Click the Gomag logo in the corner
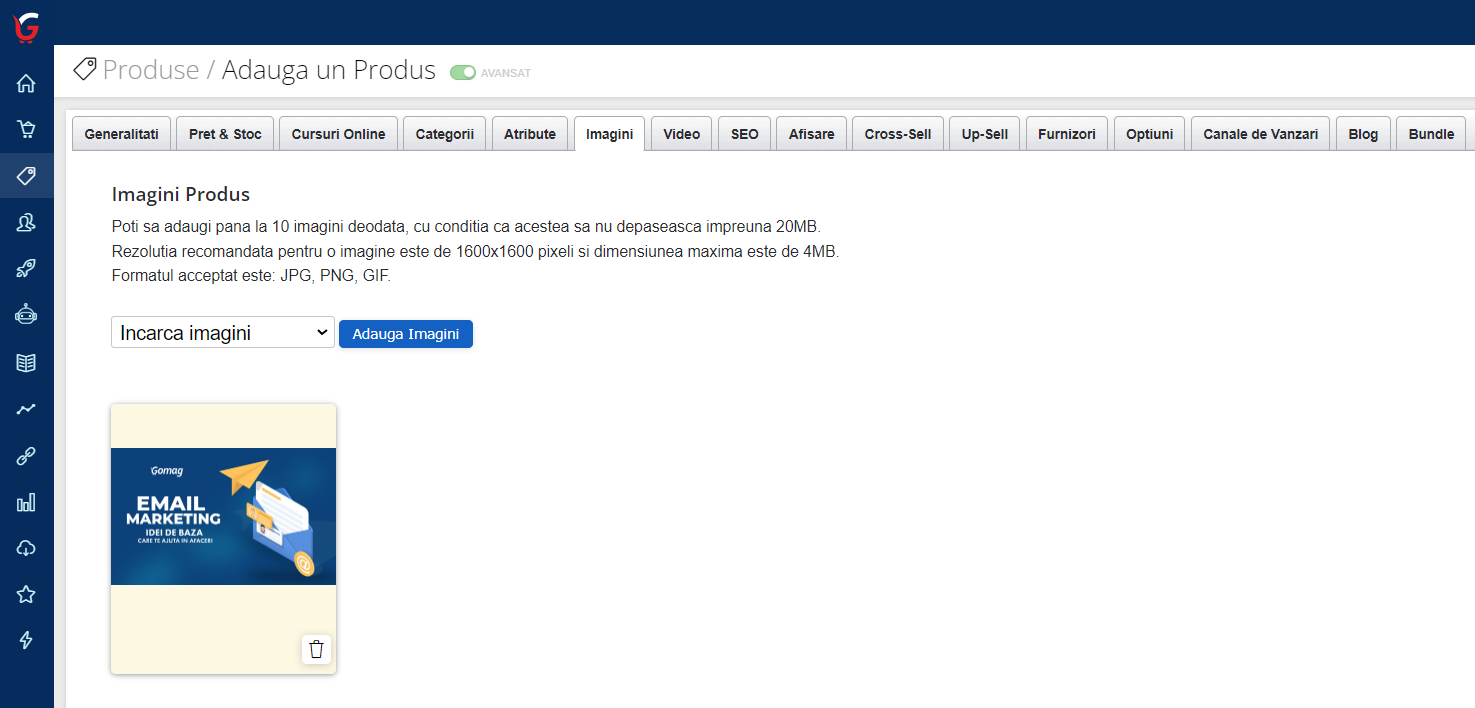The image size is (1475, 708). coord(25,25)
